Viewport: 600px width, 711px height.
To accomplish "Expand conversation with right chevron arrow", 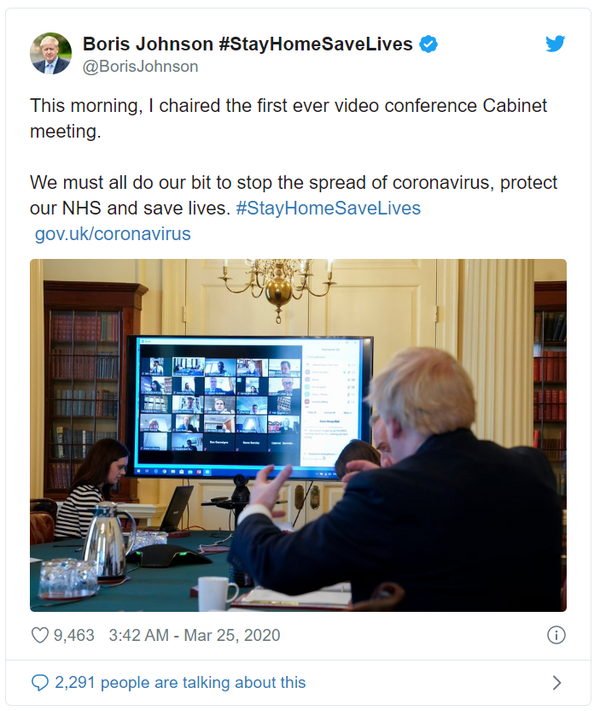I will click(556, 682).
